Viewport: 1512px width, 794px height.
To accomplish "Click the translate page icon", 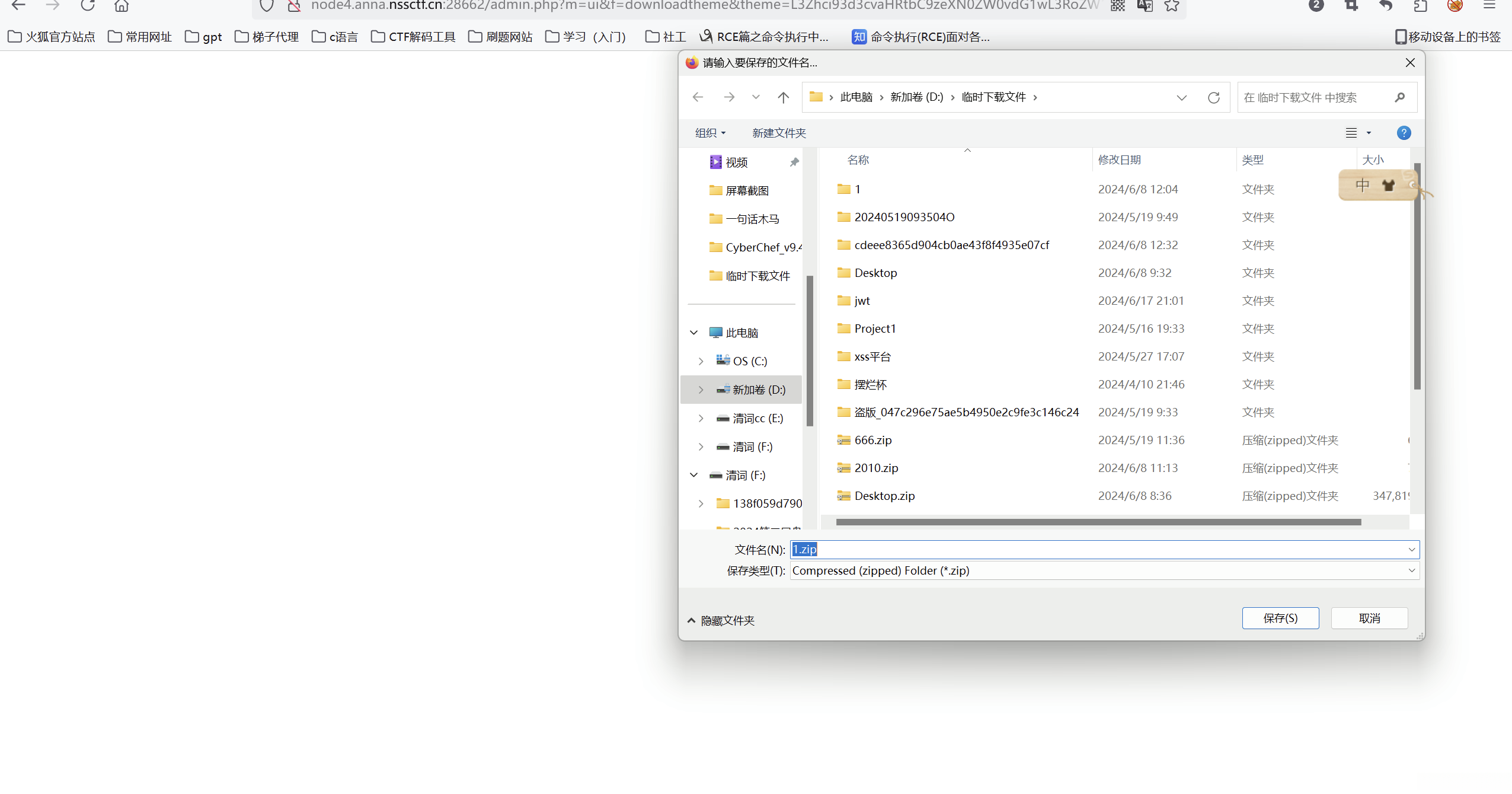I will [x=1145, y=6].
